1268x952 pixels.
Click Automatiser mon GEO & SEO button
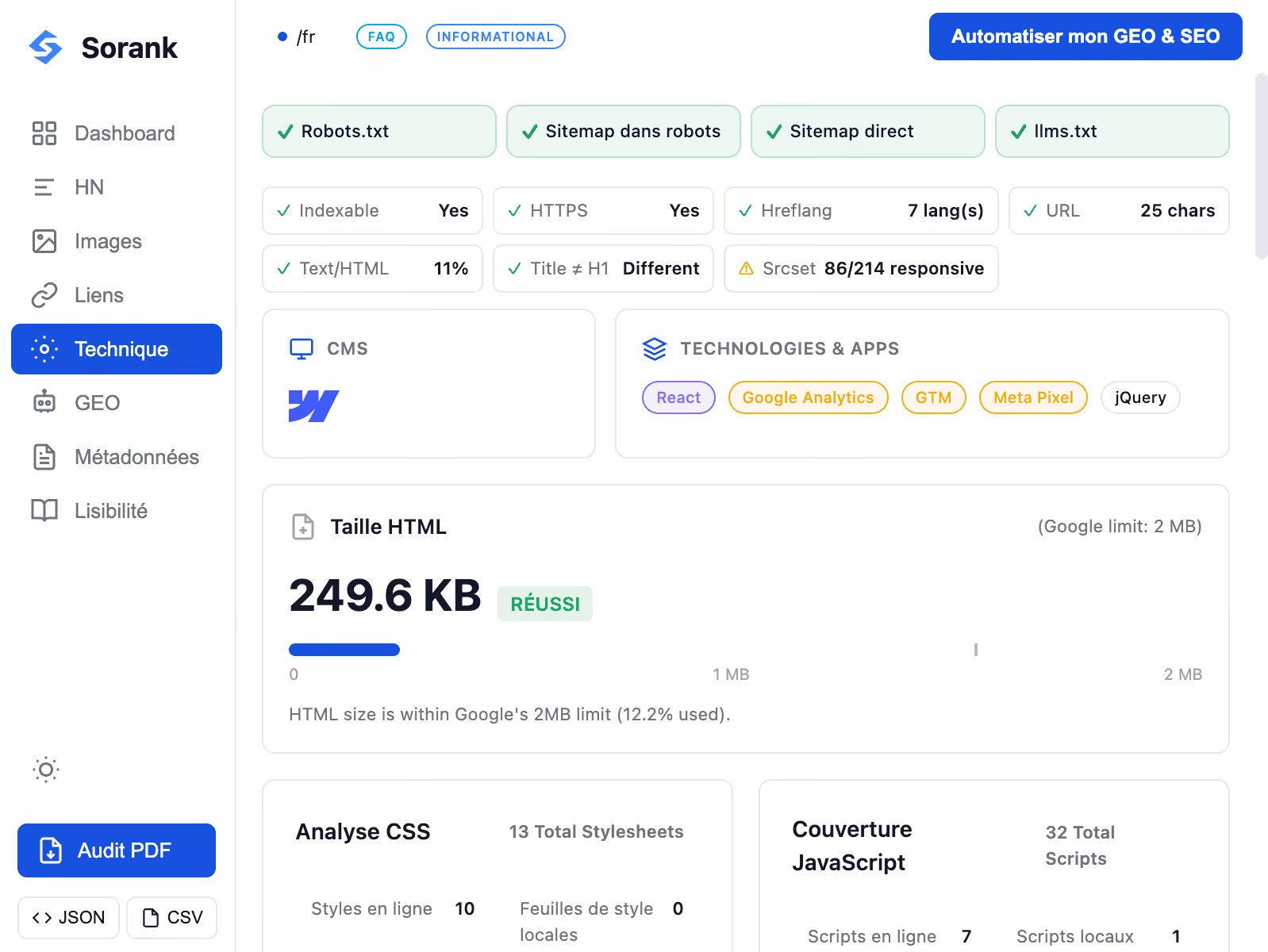click(1085, 36)
